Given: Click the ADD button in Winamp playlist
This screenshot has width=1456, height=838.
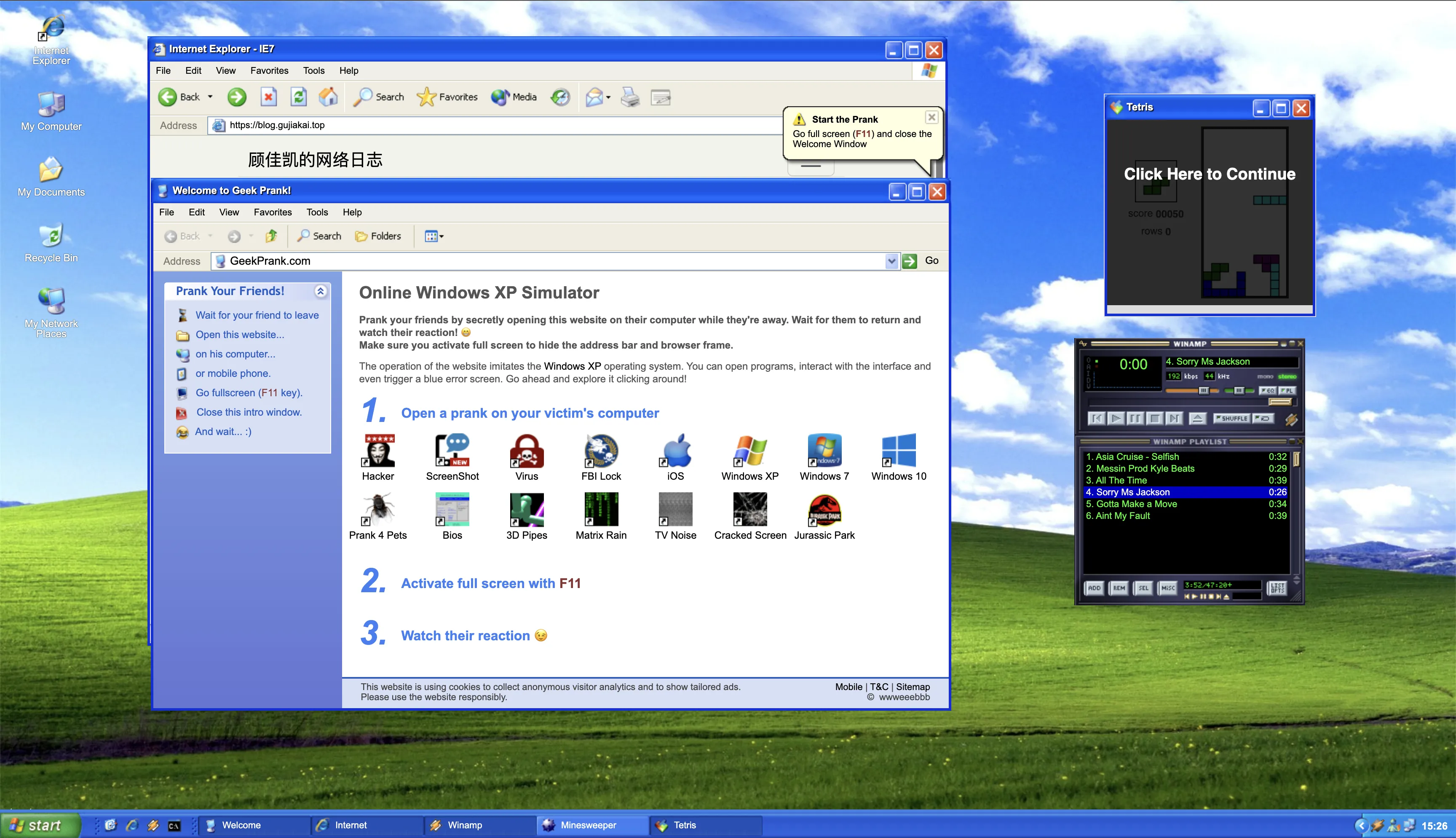Looking at the screenshot, I should click(1094, 588).
